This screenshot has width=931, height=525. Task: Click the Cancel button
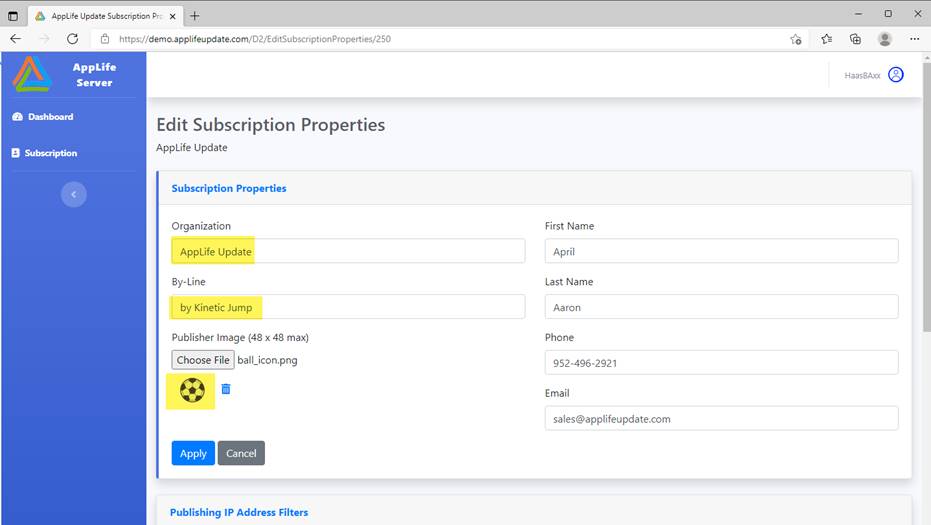tap(241, 453)
